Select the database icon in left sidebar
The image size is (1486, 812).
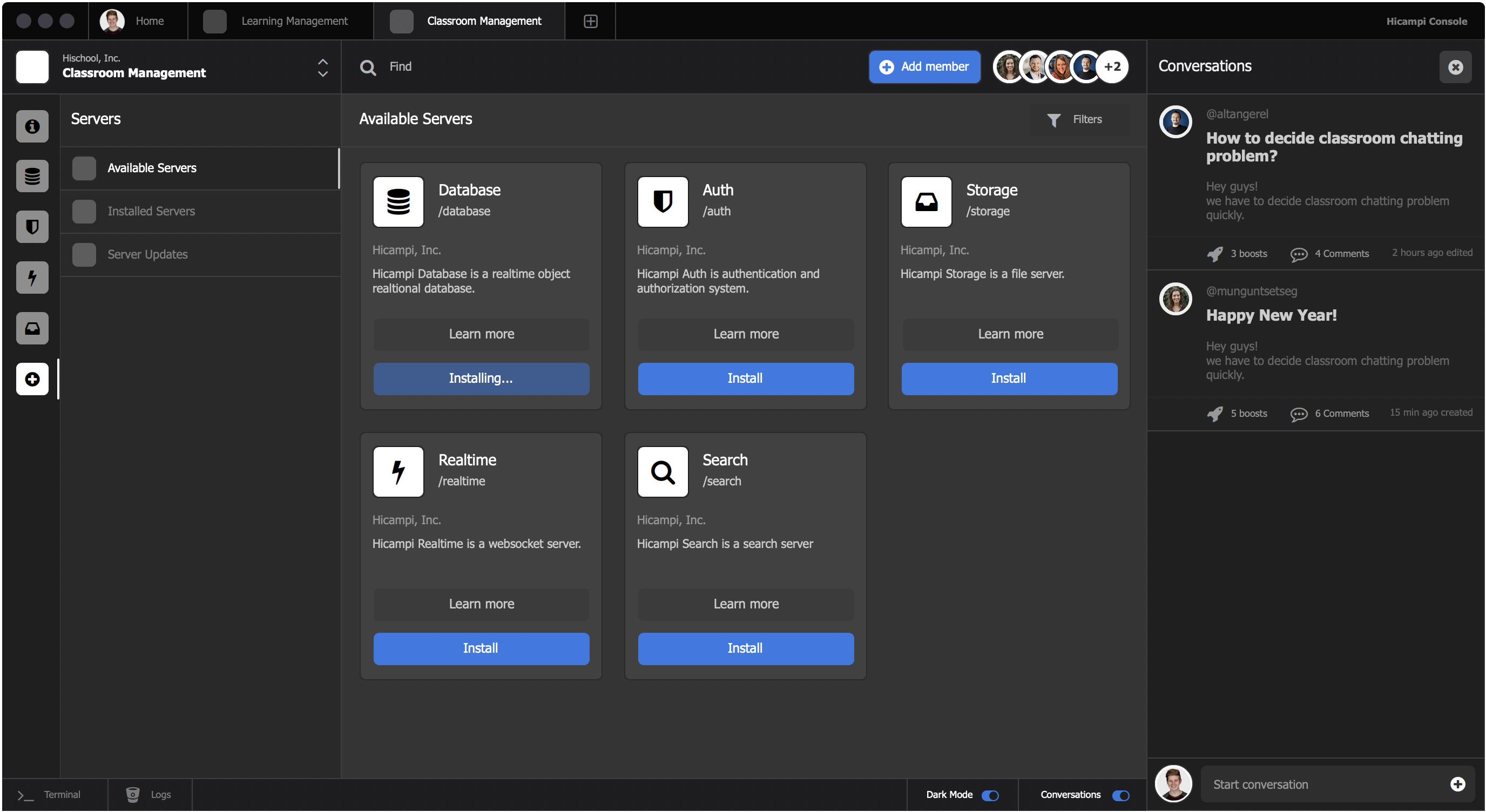point(32,176)
